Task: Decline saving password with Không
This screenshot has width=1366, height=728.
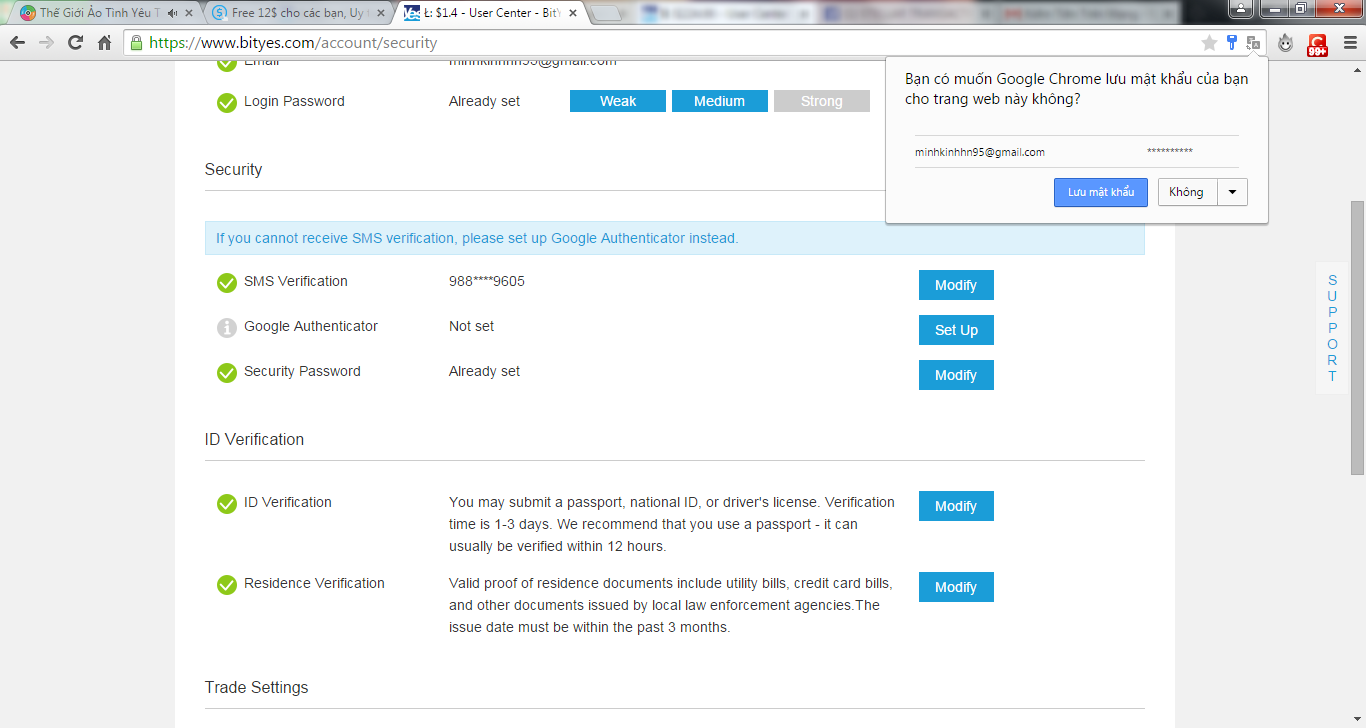Action: tap(1187, 192)
